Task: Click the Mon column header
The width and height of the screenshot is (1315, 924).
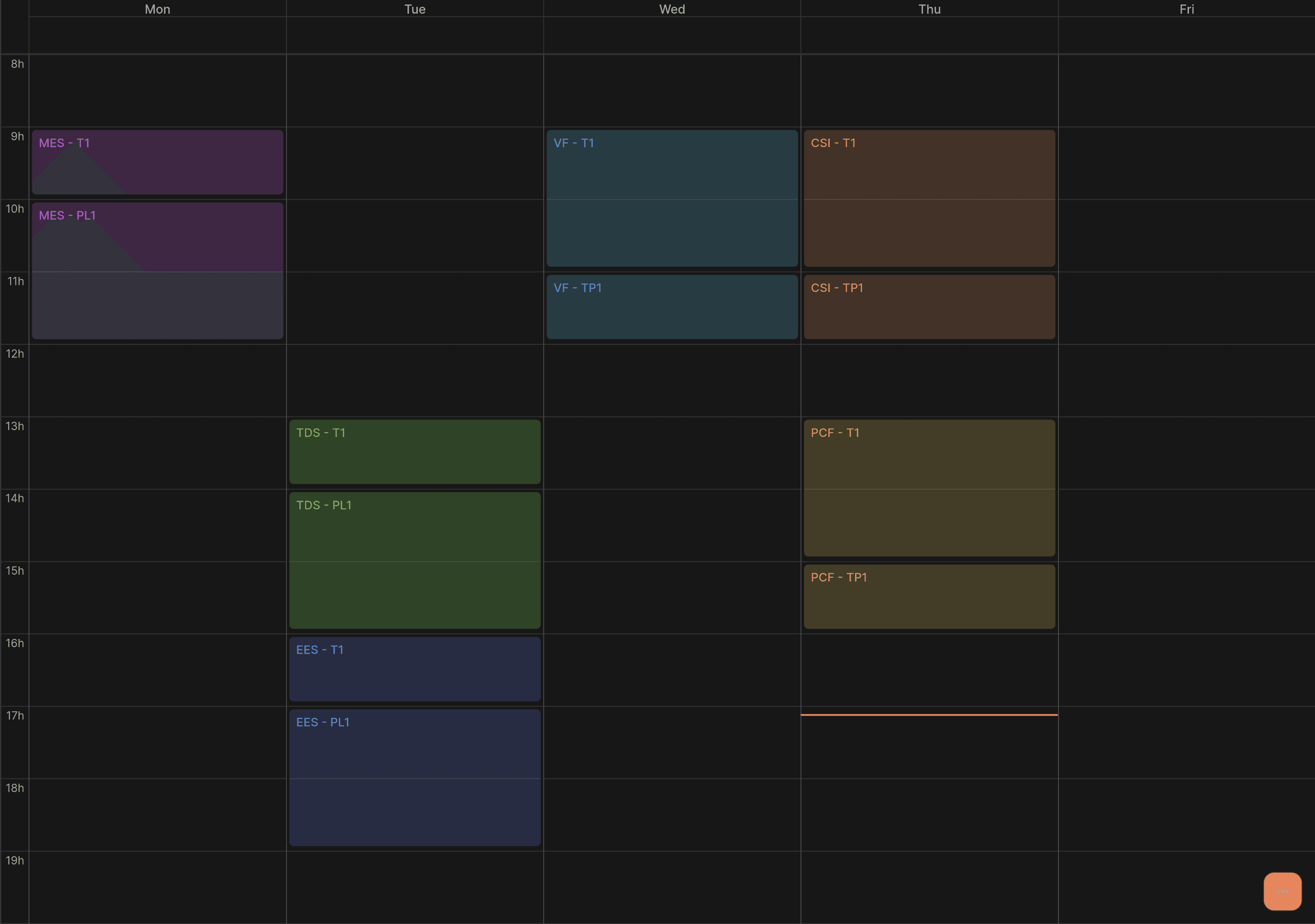Action: point(158,9)
